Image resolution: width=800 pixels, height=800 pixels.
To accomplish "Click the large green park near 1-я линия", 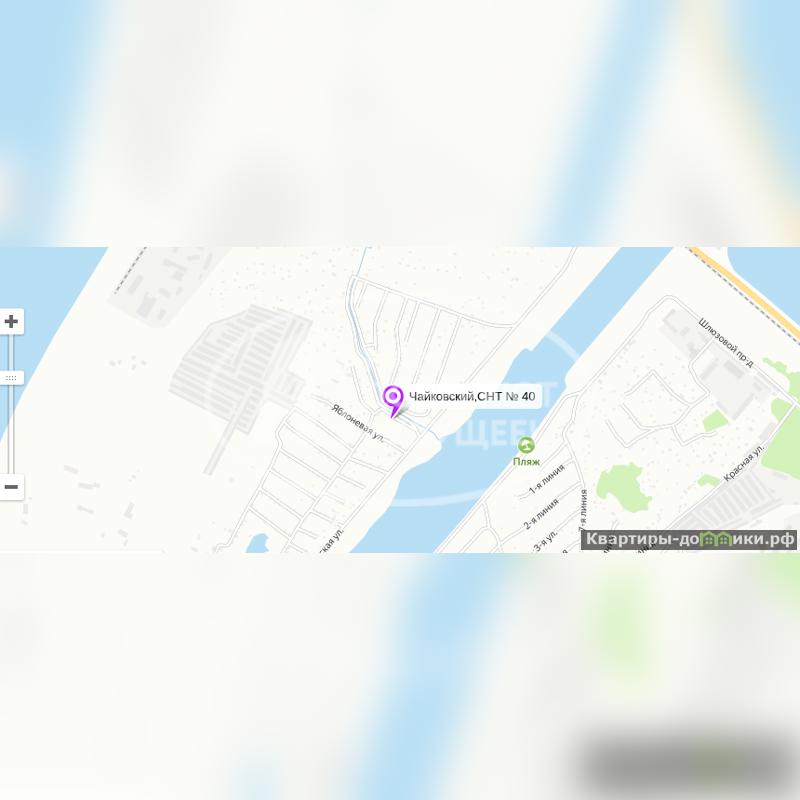I will (624, 488).
